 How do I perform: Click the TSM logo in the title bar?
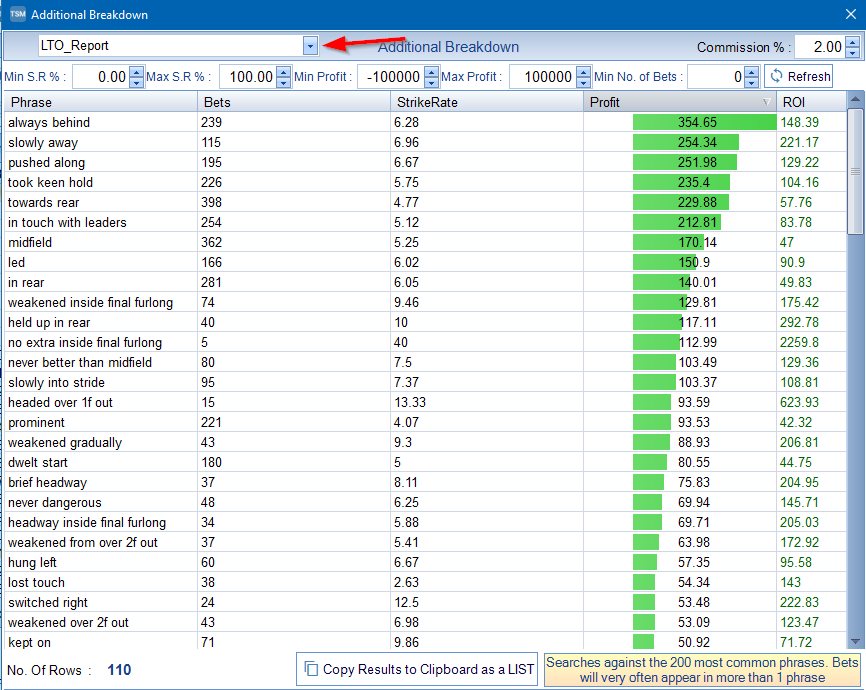coord(15,14)
